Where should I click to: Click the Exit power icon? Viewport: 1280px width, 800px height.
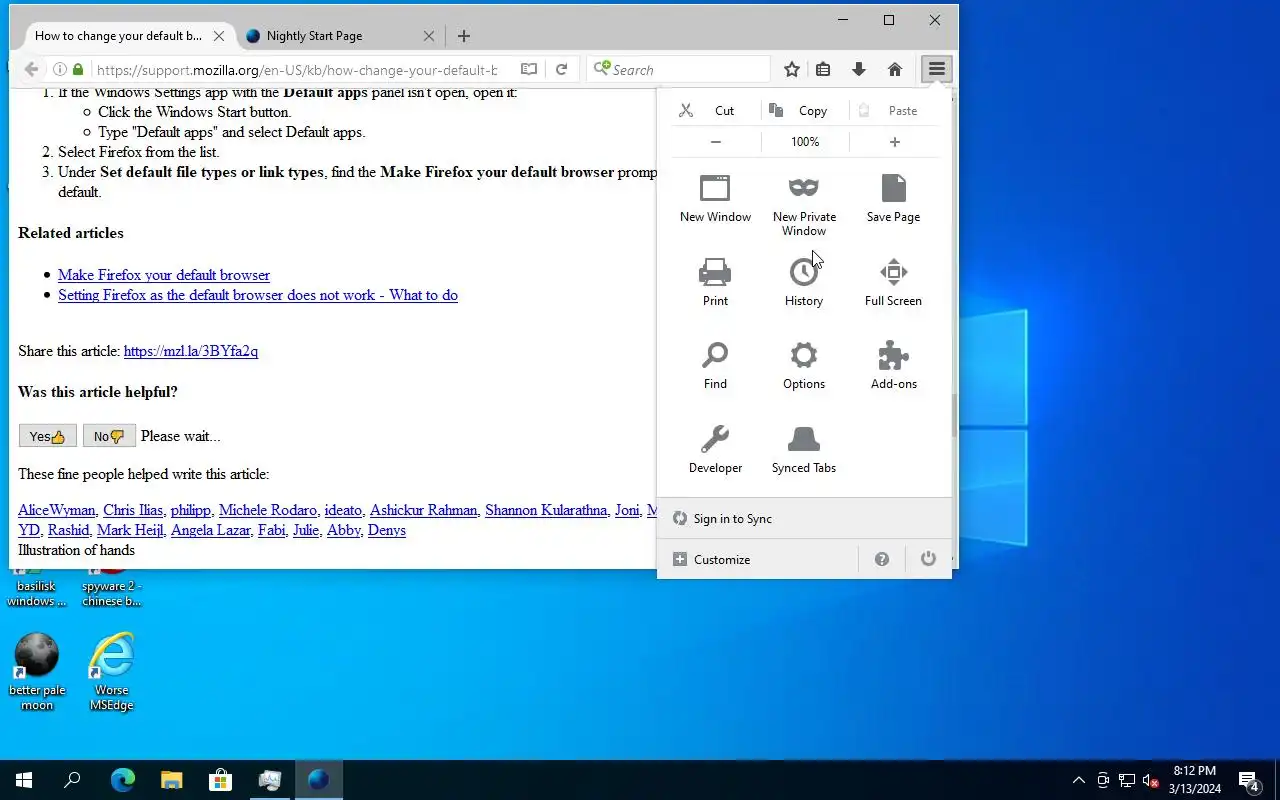(928, 559)
